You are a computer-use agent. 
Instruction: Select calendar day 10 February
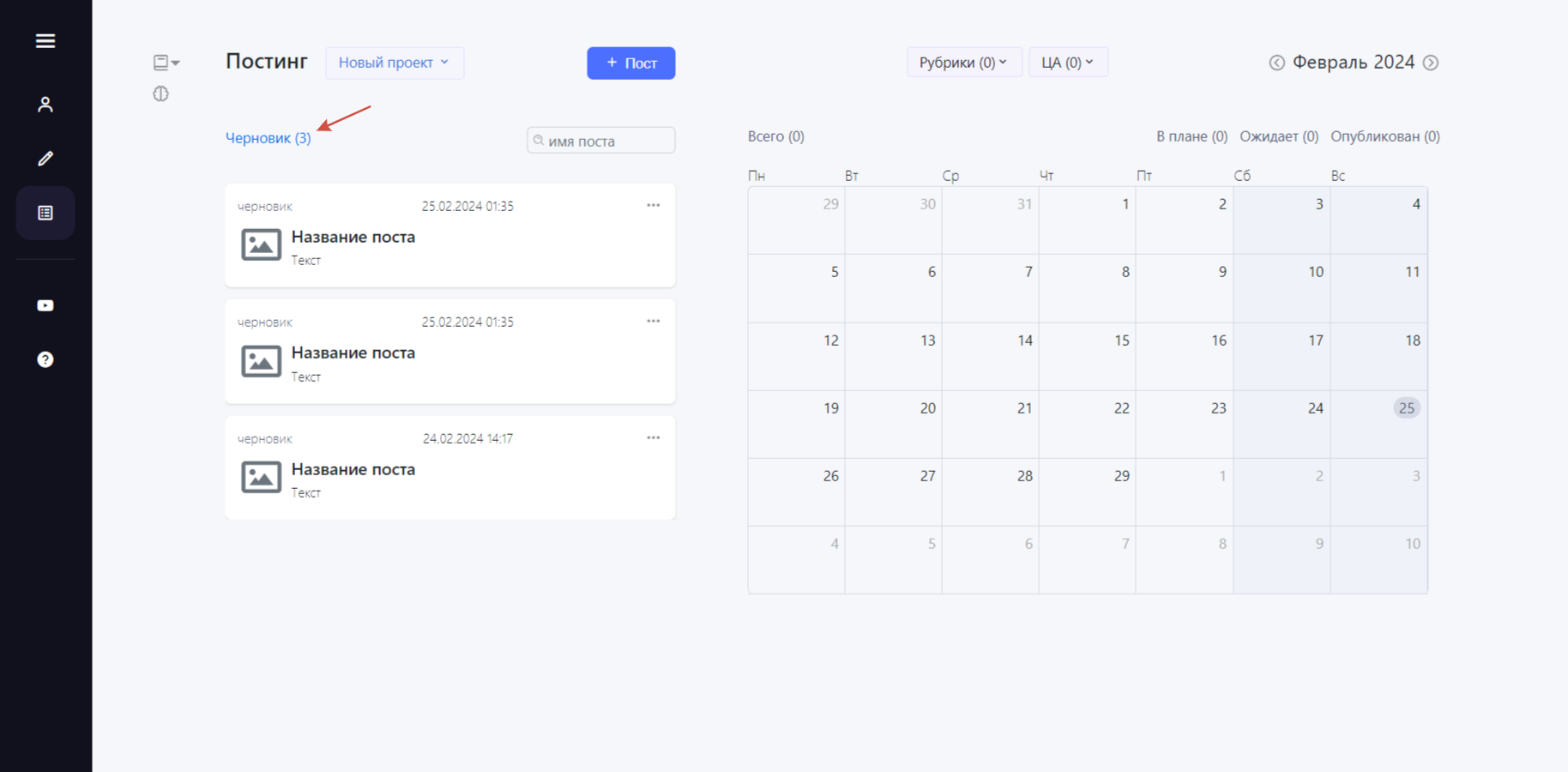coord(1282,288)
